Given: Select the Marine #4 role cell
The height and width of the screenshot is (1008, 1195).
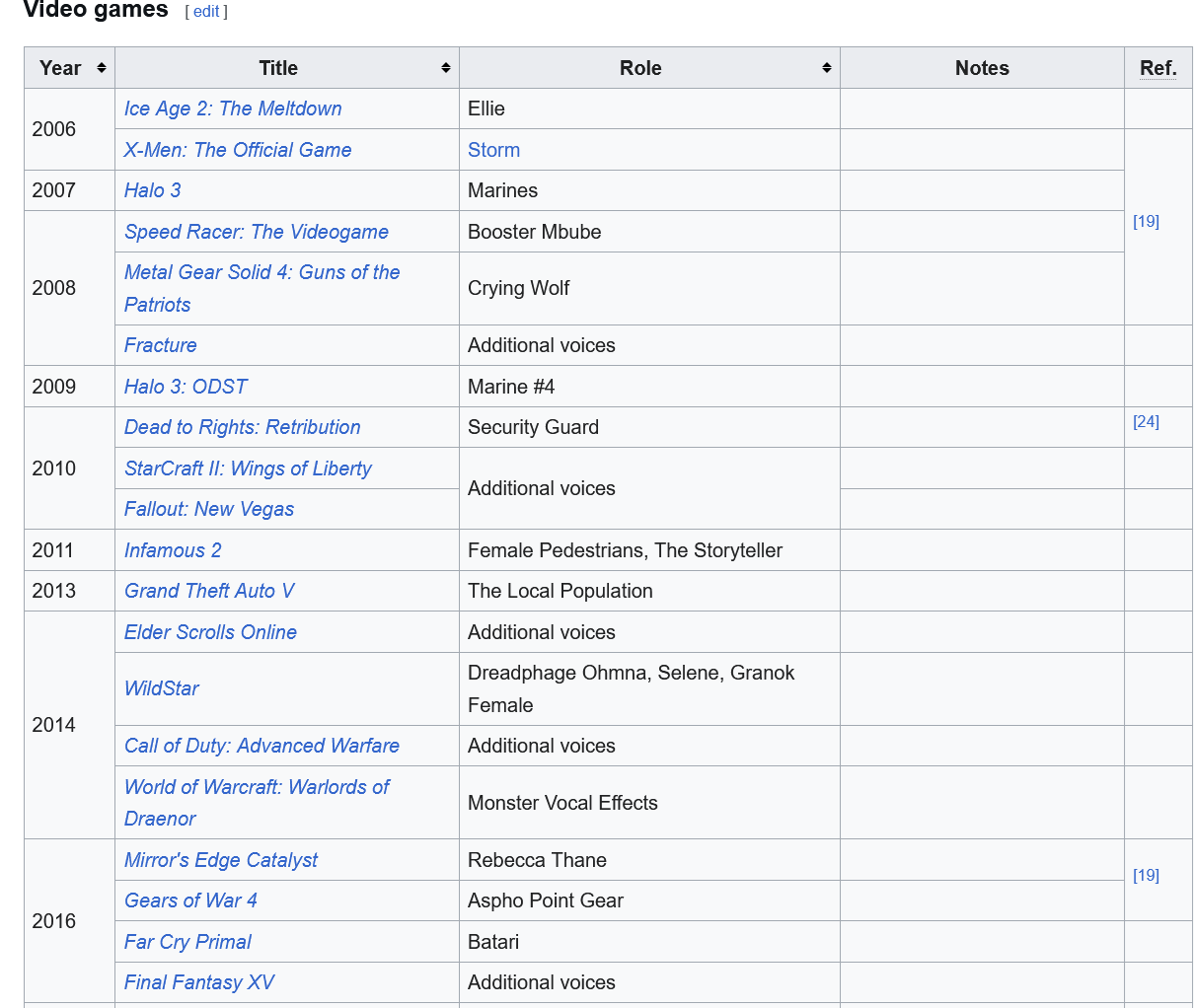Looking at the screenshot, I should point(649,387).
